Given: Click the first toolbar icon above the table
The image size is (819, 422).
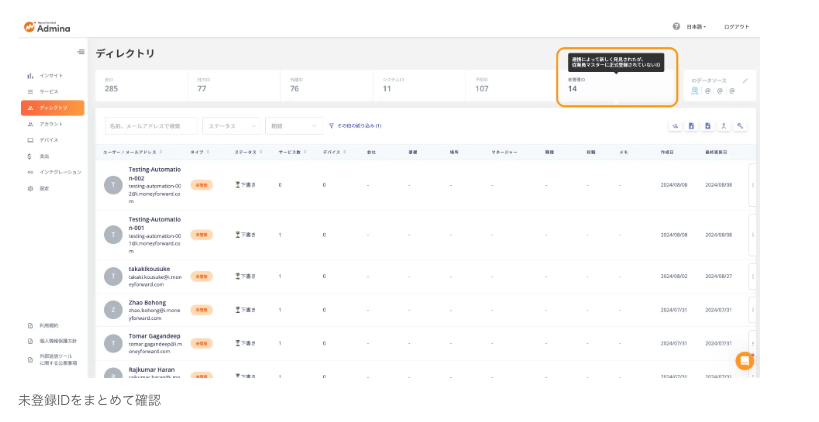Looking at the screenshot, I should tap(675, 126).
